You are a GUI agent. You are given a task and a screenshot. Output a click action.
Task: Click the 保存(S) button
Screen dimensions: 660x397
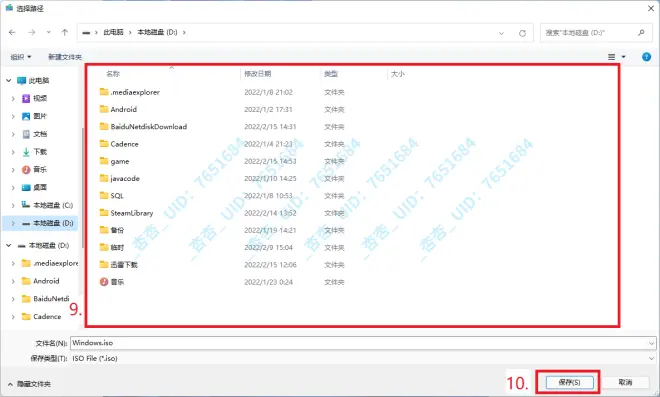click(x=570, y=382)
